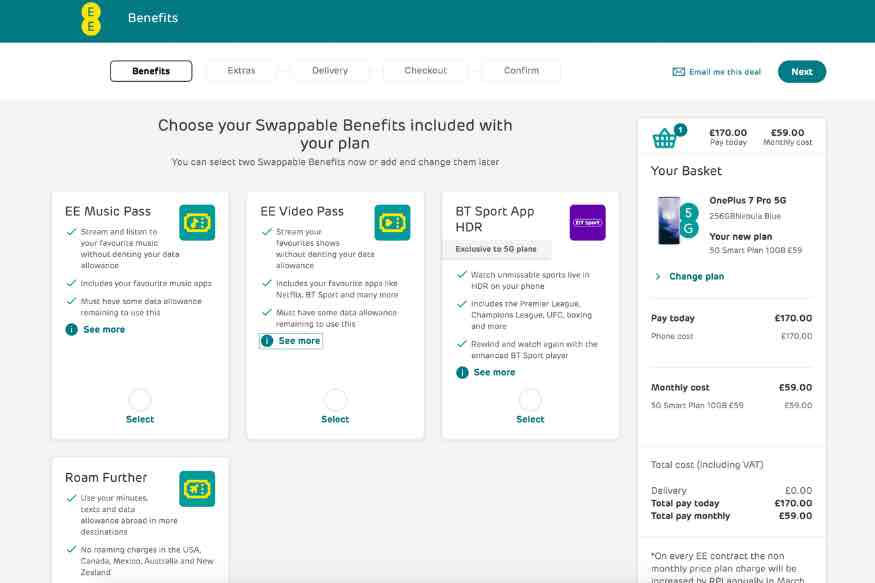Select the EE Music Pass radio button
This screenshot has height=583, width=875.
[x=140, y=399]
